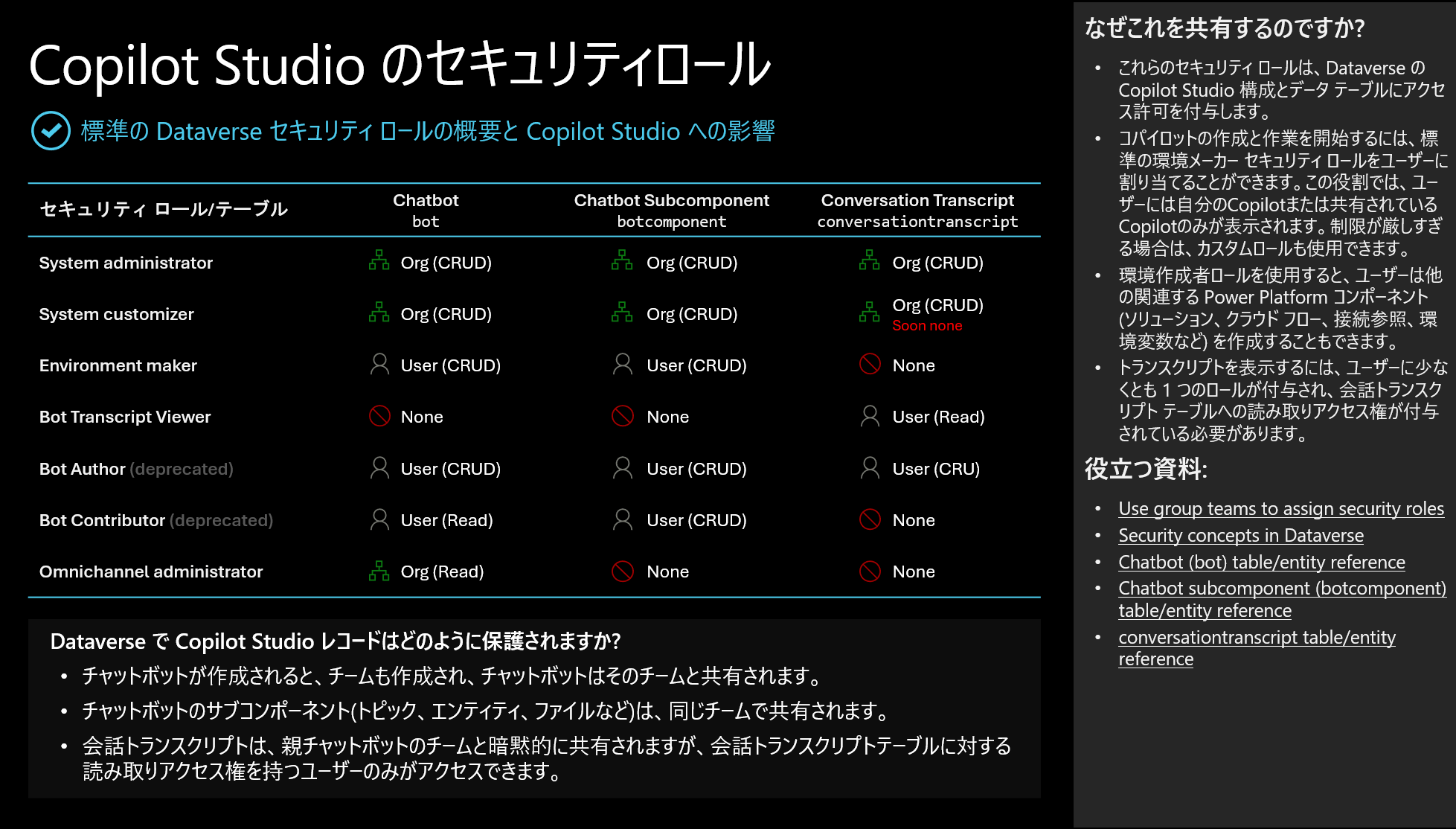Click Org icon in System customizer Chatbot cell
Screen dimensions: 1456x829
pos(379,312)
